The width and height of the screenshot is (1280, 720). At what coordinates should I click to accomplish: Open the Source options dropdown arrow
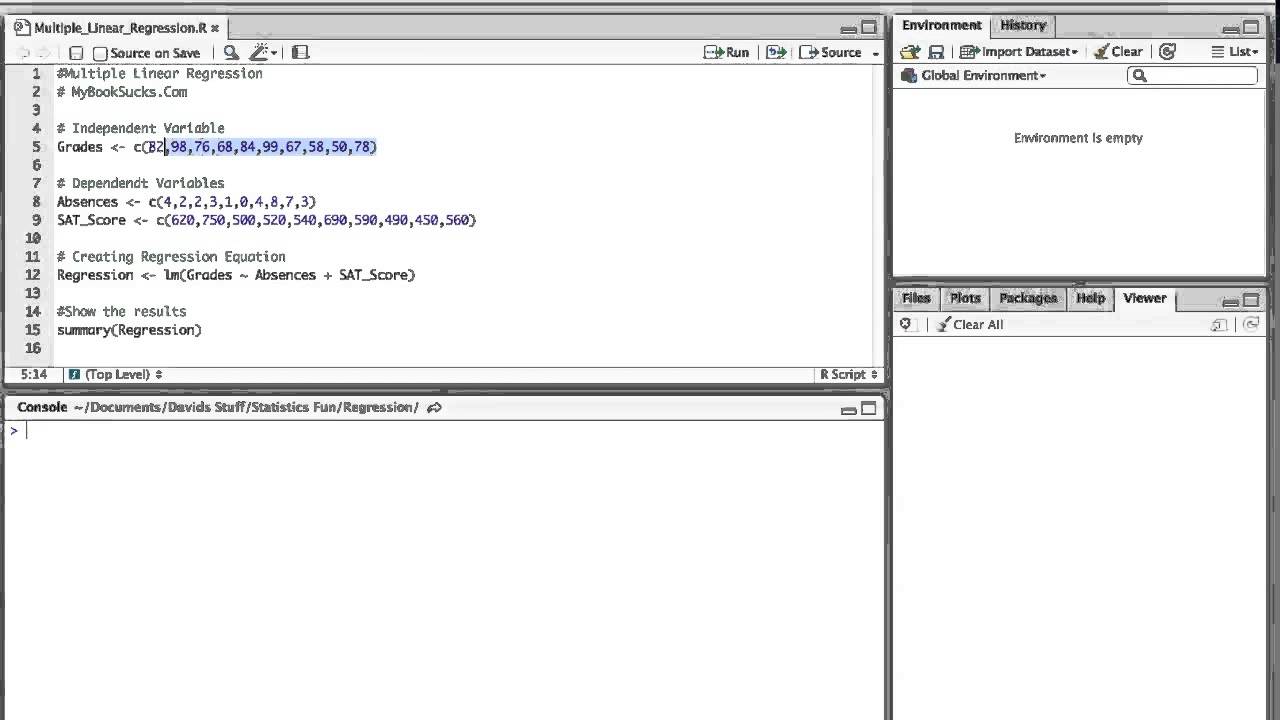pos(876,53)
